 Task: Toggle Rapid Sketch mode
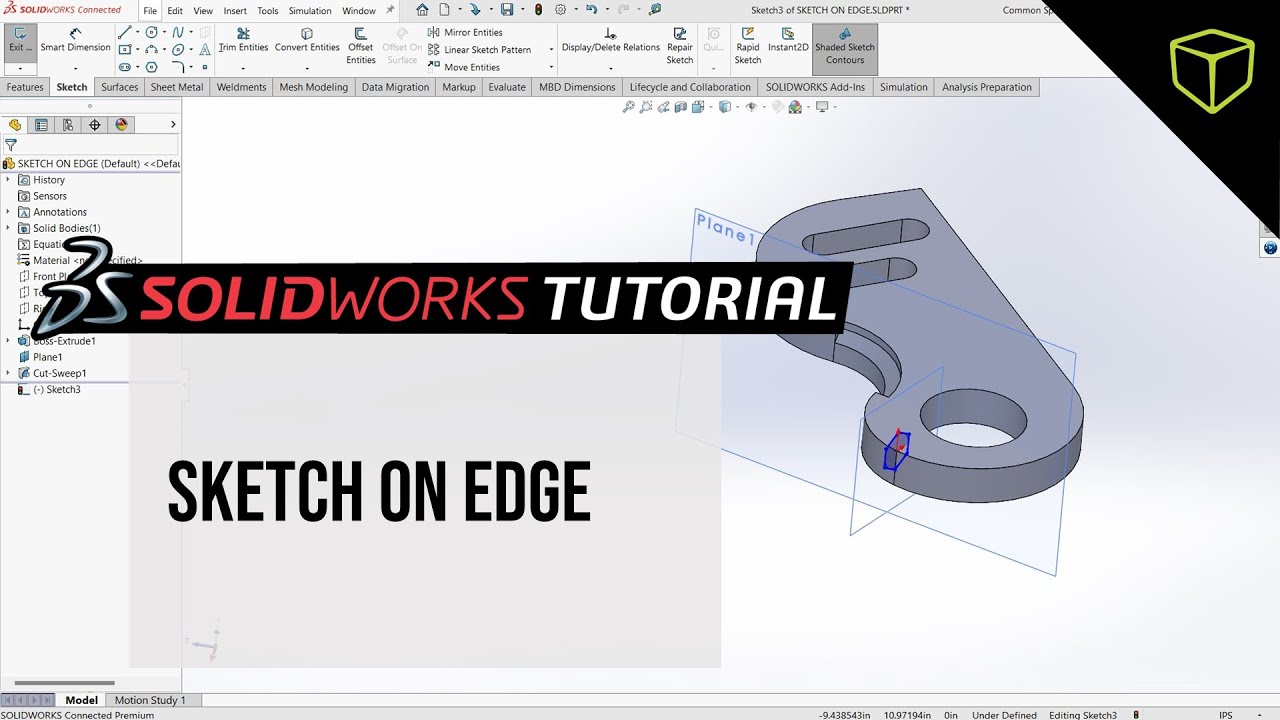(x=748, y=46)
